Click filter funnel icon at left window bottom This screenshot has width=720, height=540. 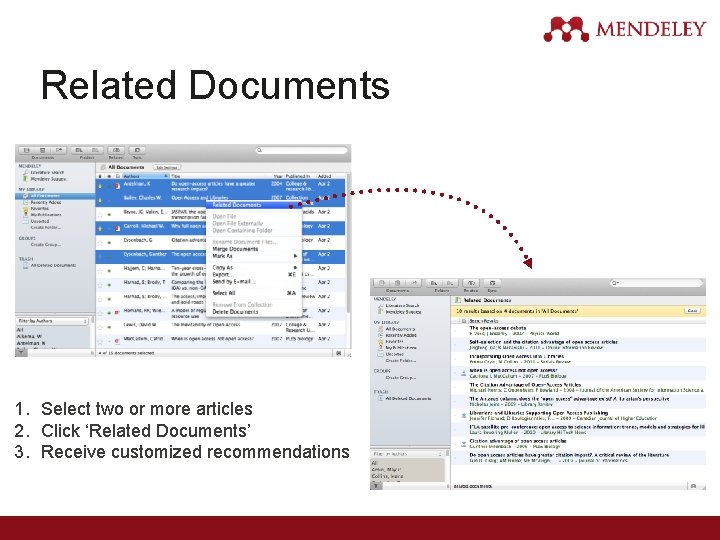pos(22,353)
